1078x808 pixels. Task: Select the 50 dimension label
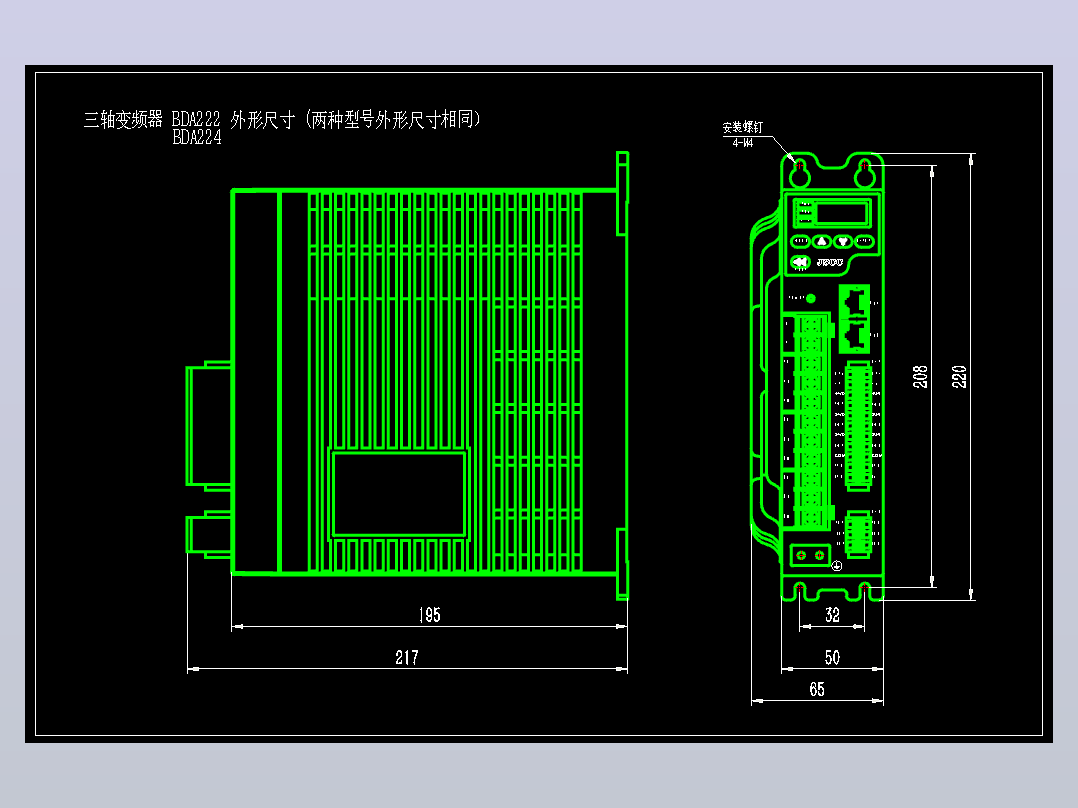pyautogui.click(x=833, y=657)
